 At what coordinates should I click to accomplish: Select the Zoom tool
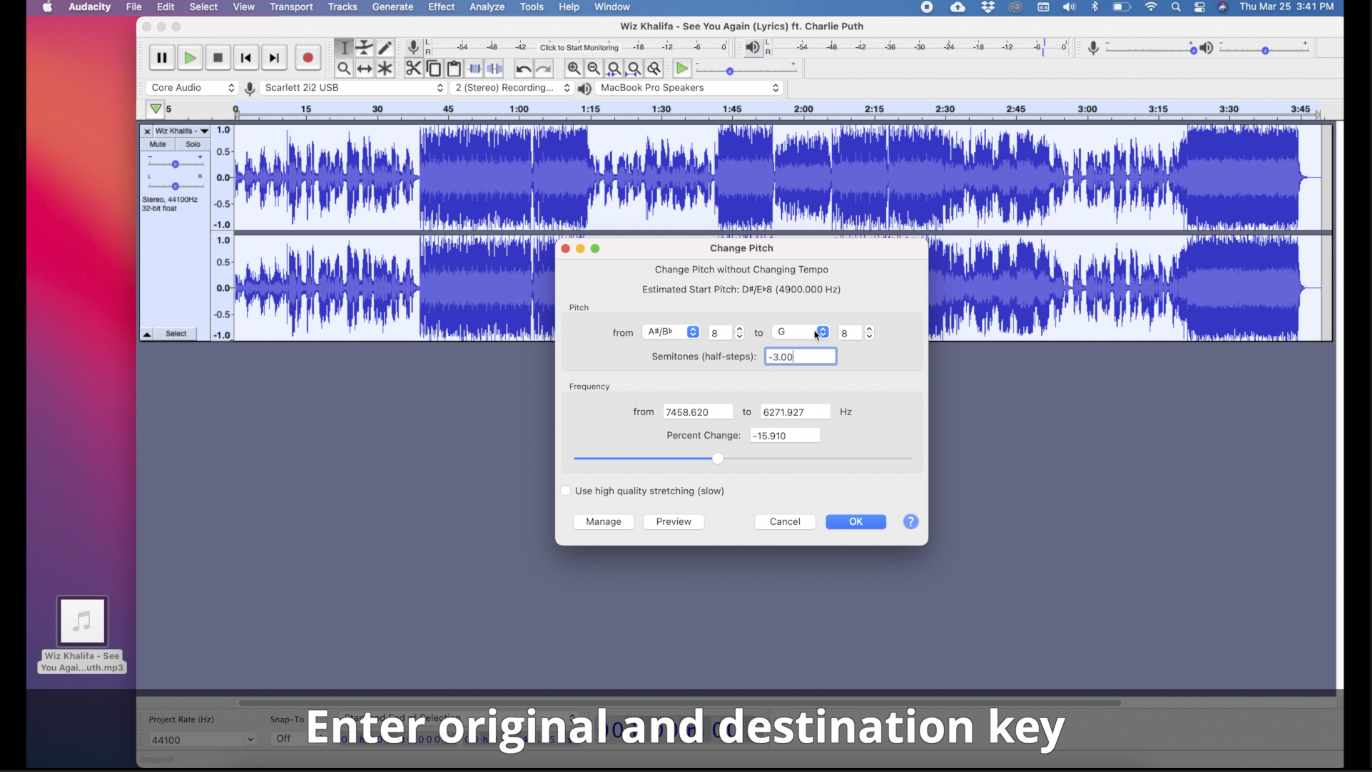click(x=344, y=68)
